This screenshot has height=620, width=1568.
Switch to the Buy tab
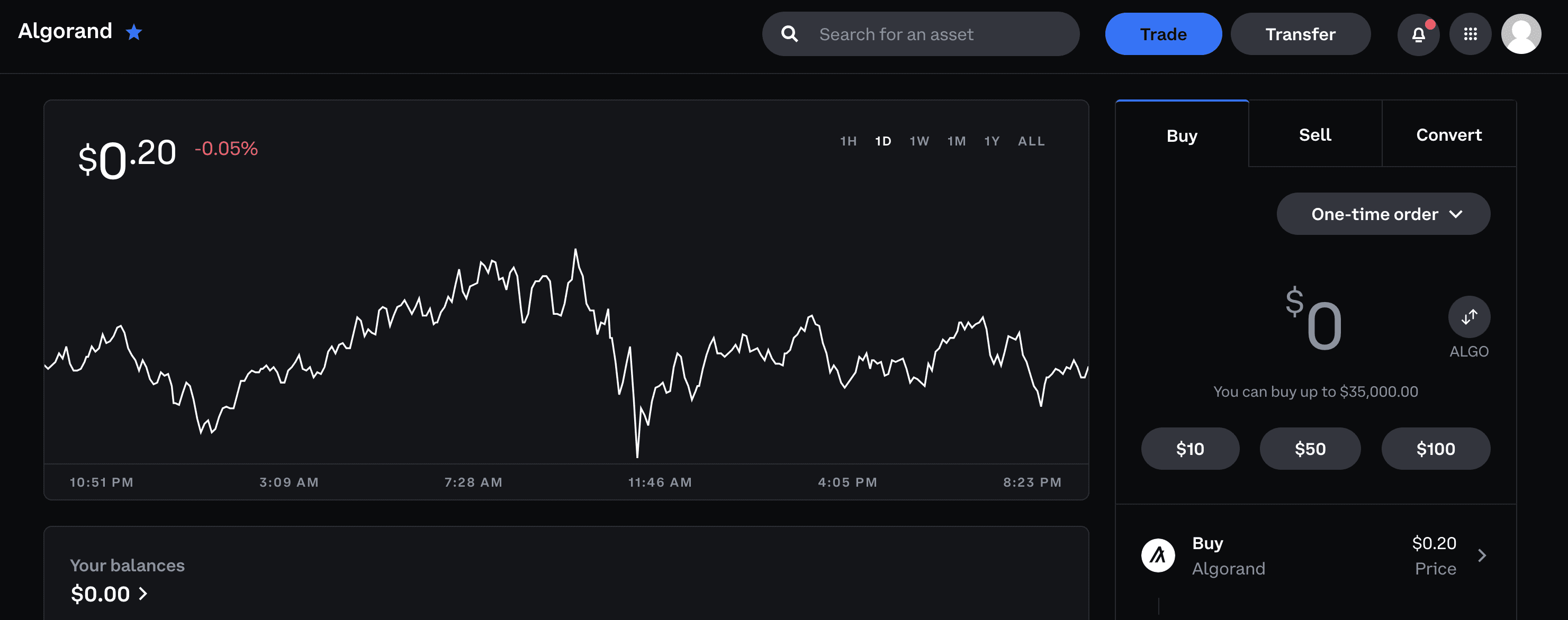point(1182,135)
